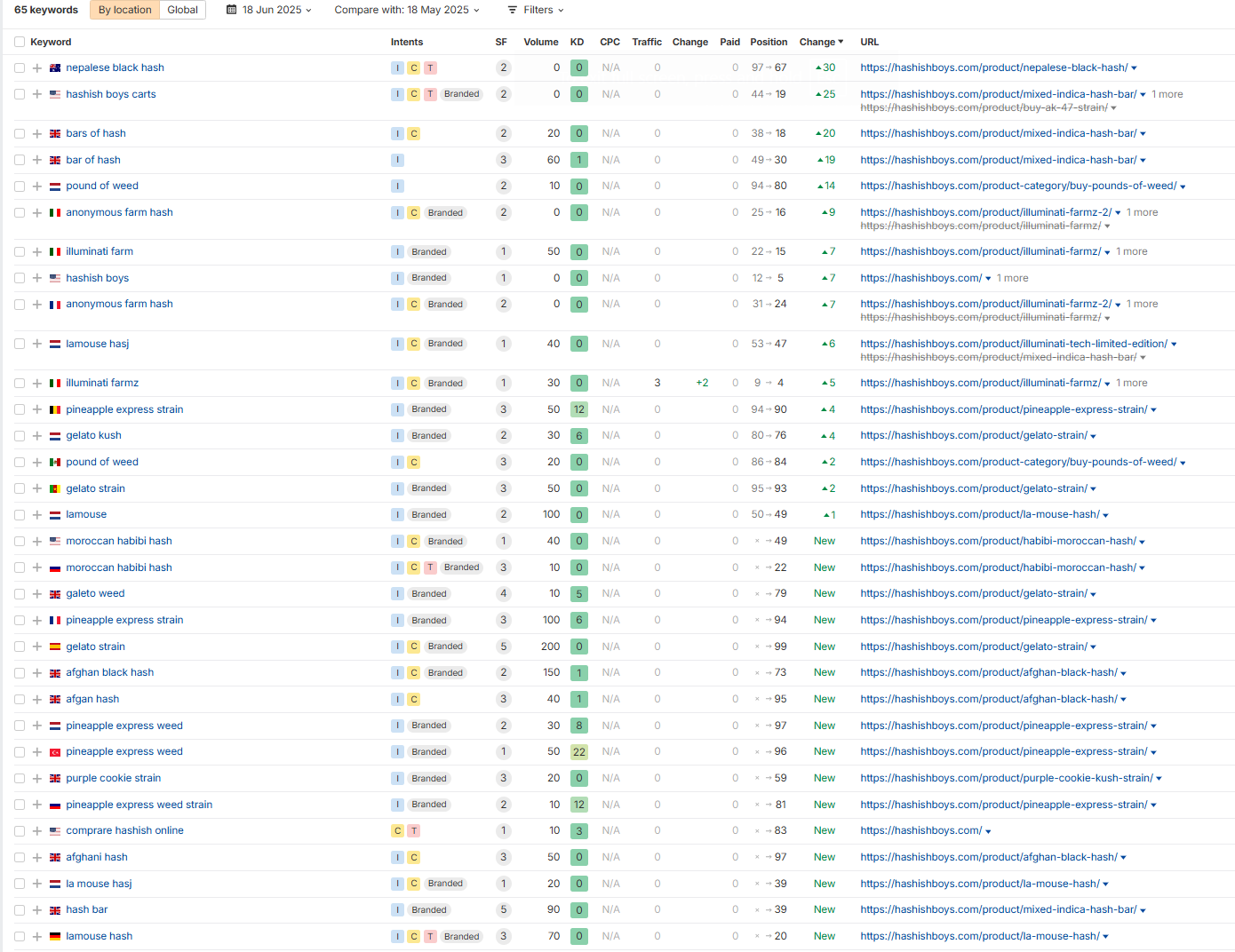
Task: Expand the Filters dropdown
Action: point(536,10)
